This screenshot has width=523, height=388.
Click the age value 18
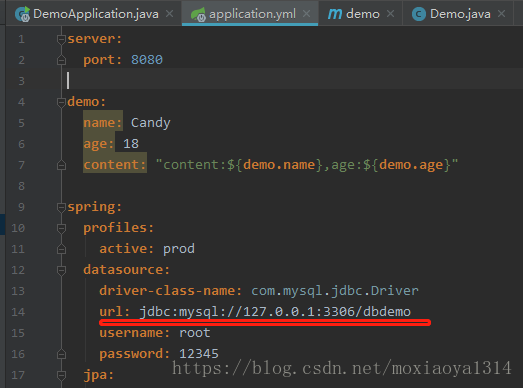pyautogui.click(x=131, y=144)
